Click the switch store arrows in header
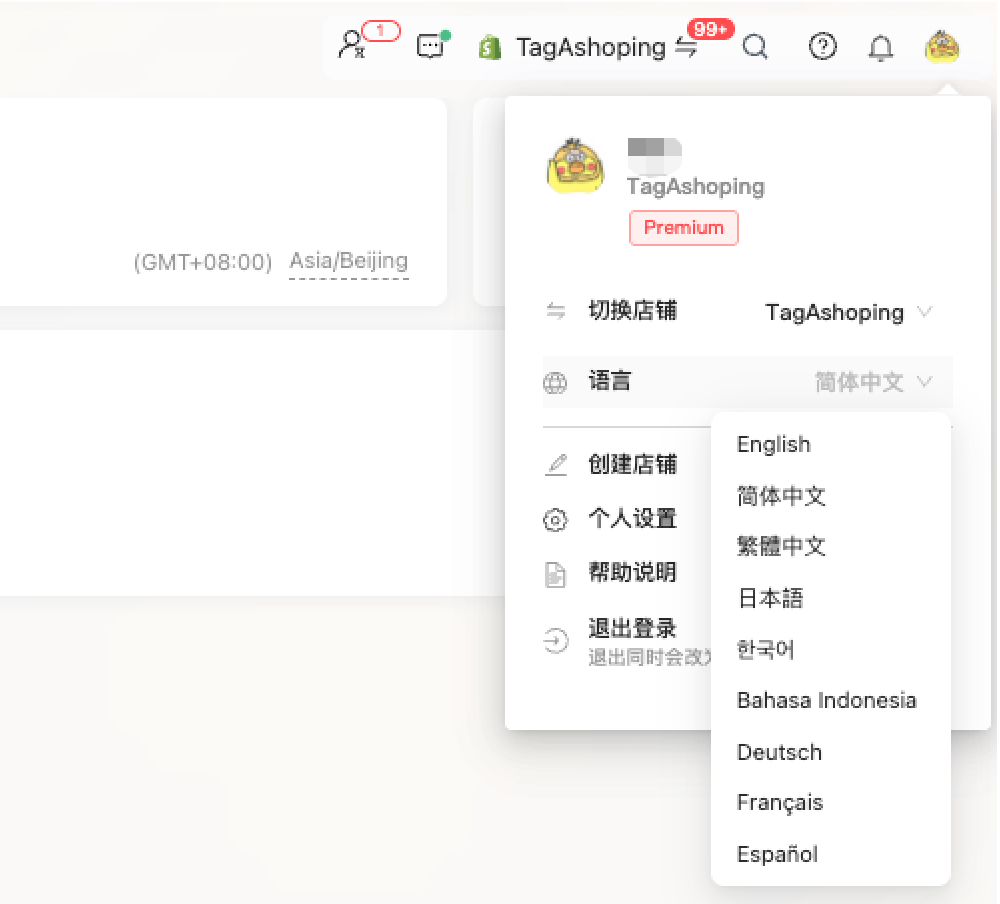Image resolution: width=1000 pixels, height=904 pixels. click(x=686, y=48)
